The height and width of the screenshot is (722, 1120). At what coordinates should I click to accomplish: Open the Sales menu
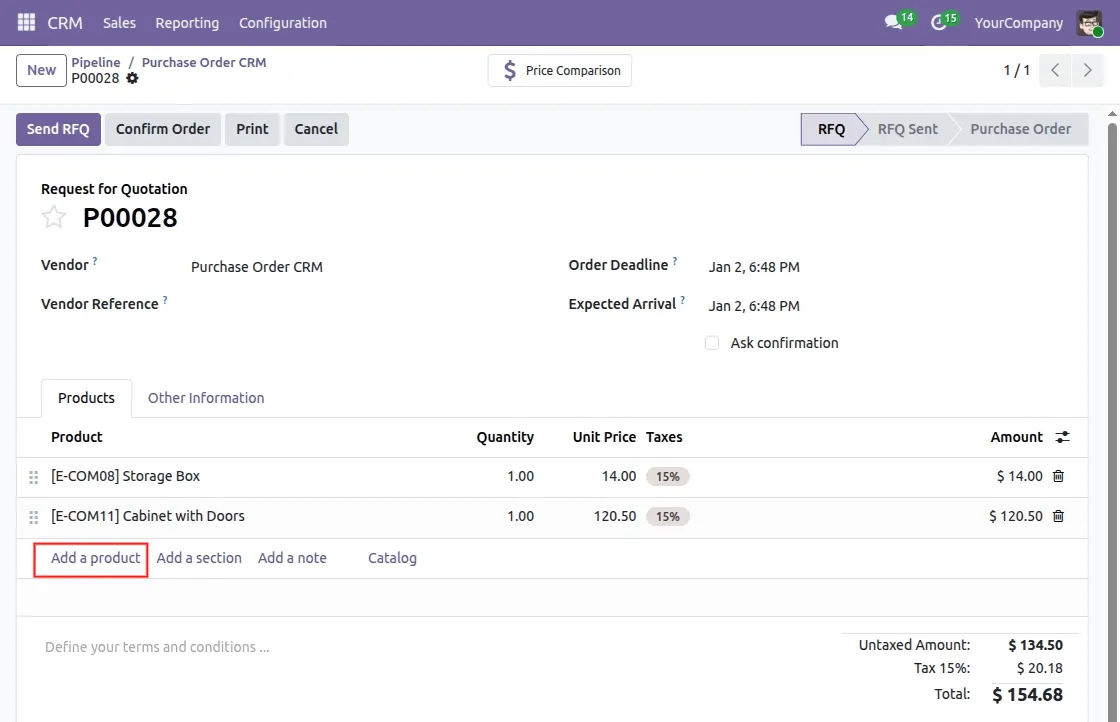click(119, 22)
